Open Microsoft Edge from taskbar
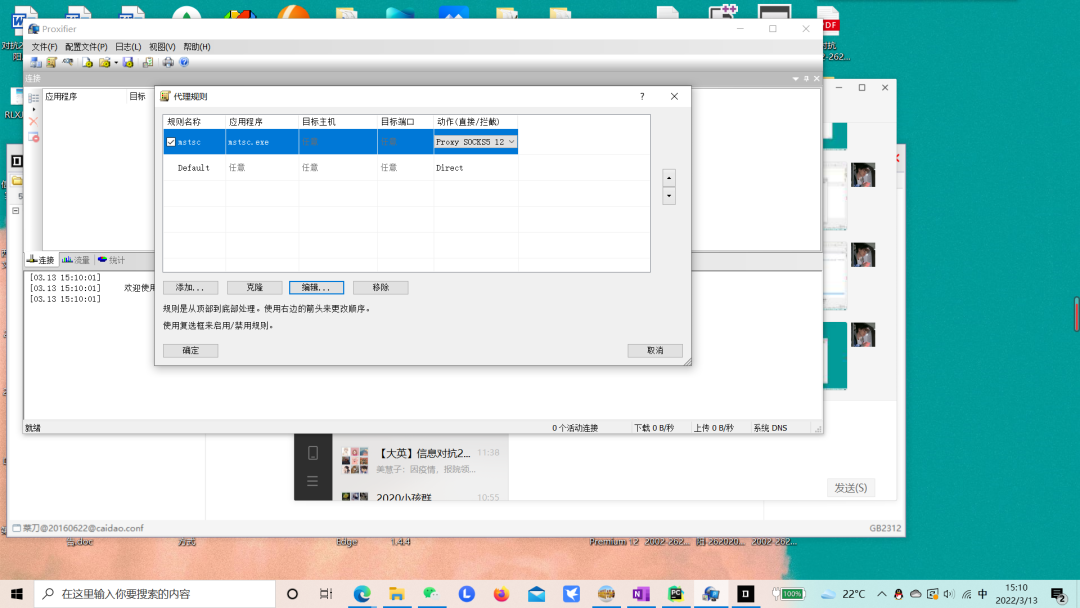This screenshot has width=1080, height=608. pos(362,594)
